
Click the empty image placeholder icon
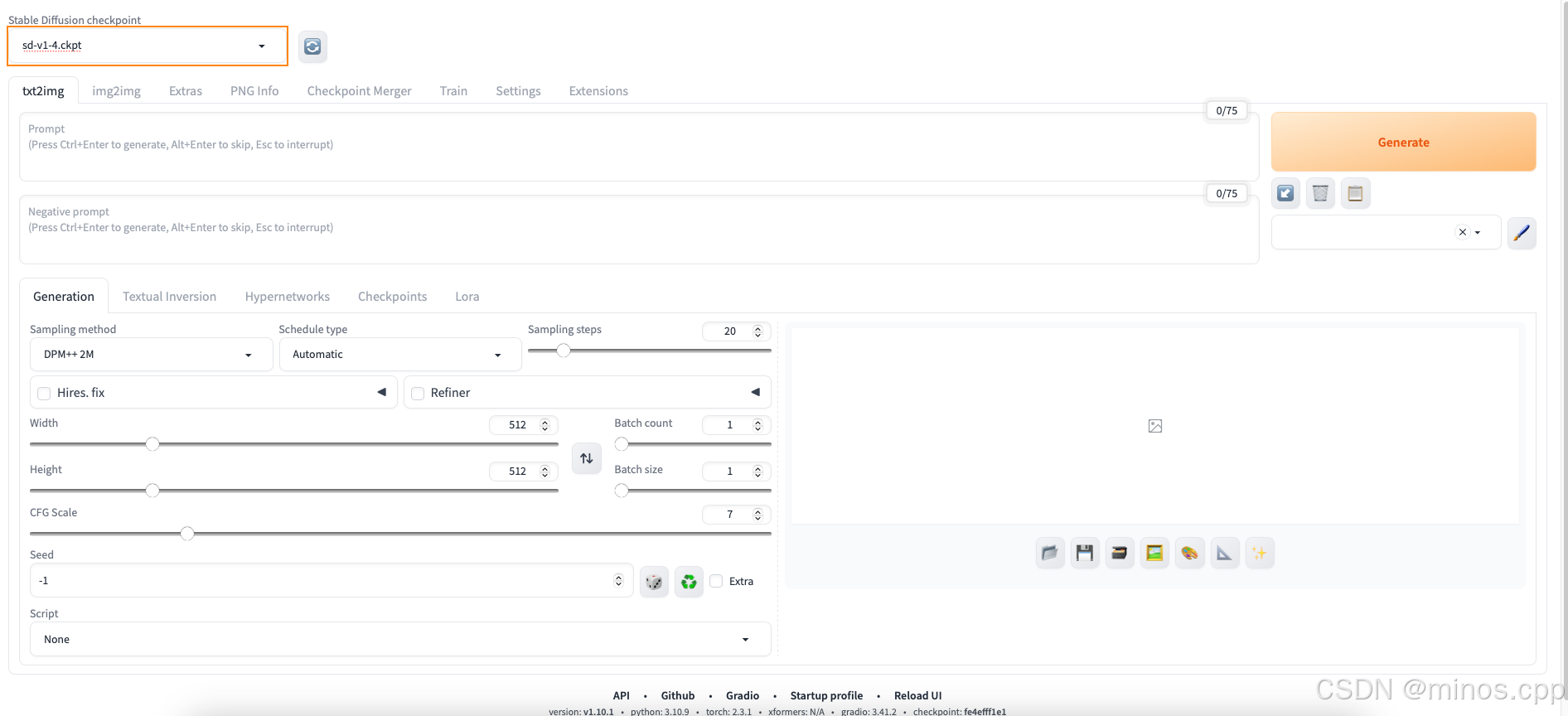[x=1155, y=426]
